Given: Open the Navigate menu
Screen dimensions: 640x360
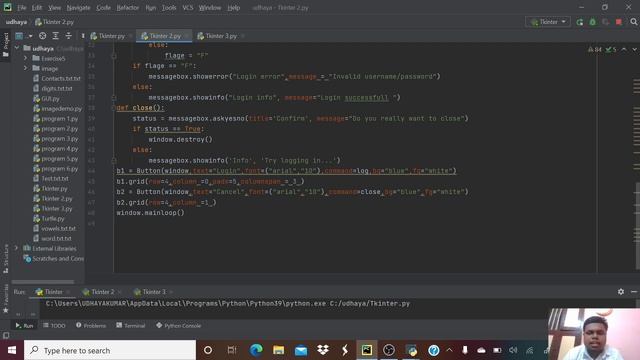Looking at the screenshot, I should (78, 8).
